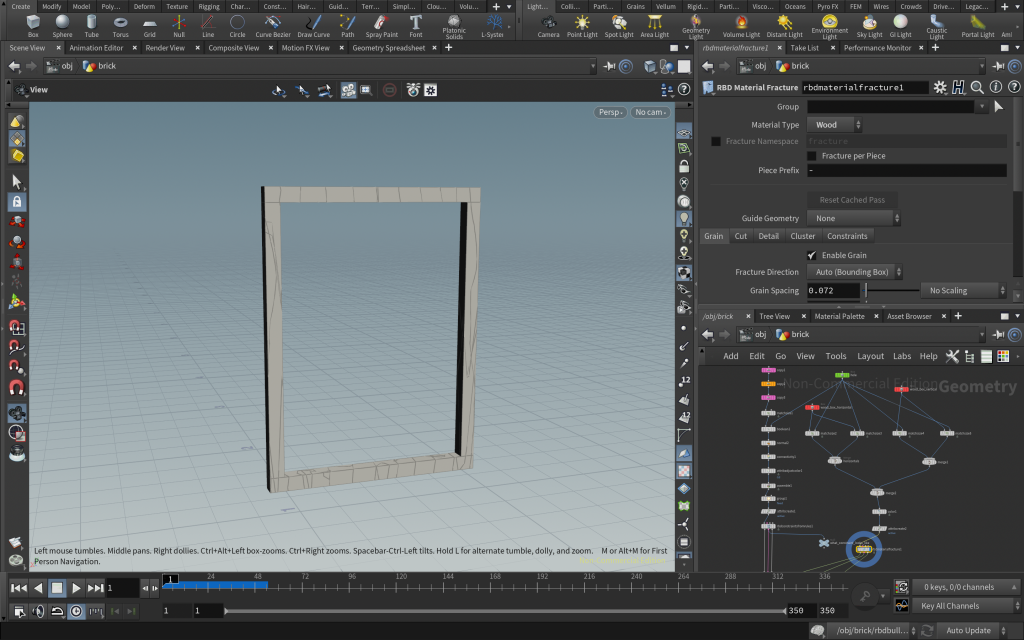Select the Line shelf tool

pyautogui.click(x=208, y=26)
